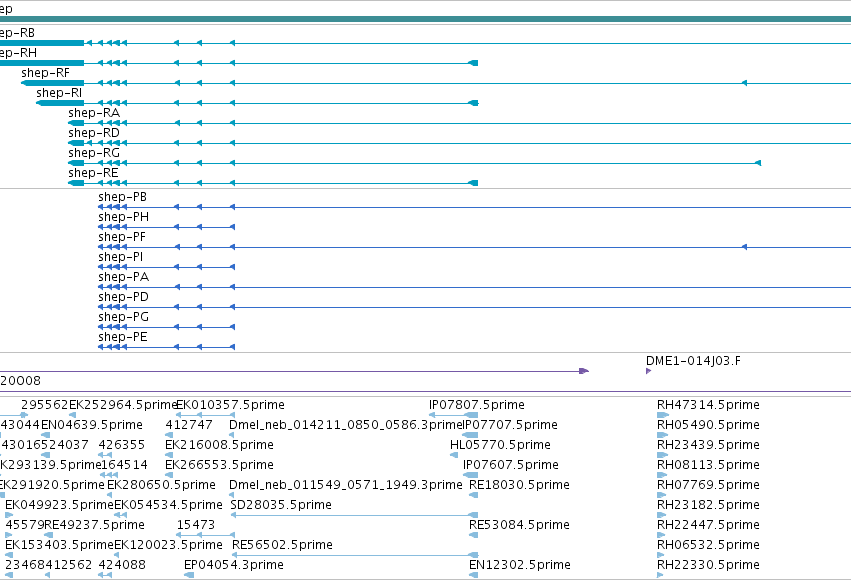Click shep-PD protein label
The width and height of the screenshot is (851, 580).
point(123,297)
